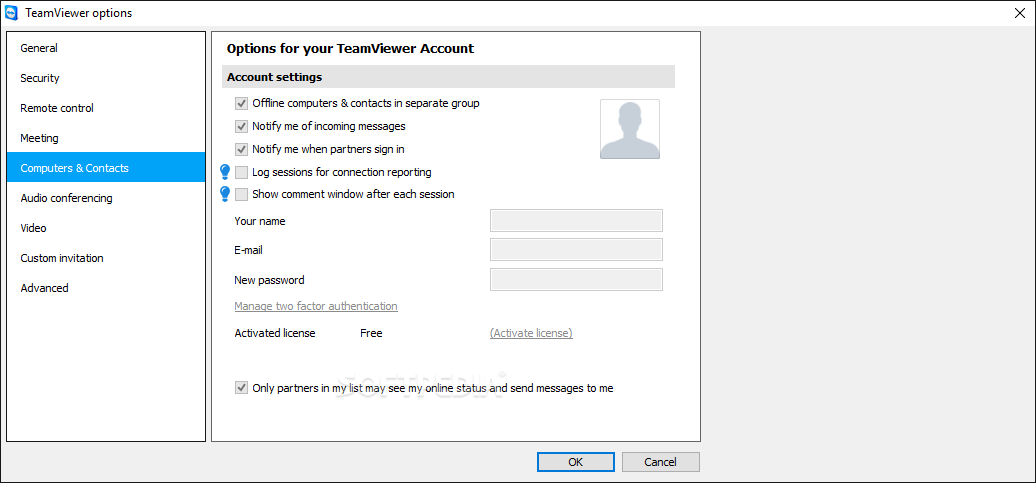Image resolution: width=1036 pixels, height=483 pixels.
Task: Check Show comment window after each session
Action: tap(241, 194)
